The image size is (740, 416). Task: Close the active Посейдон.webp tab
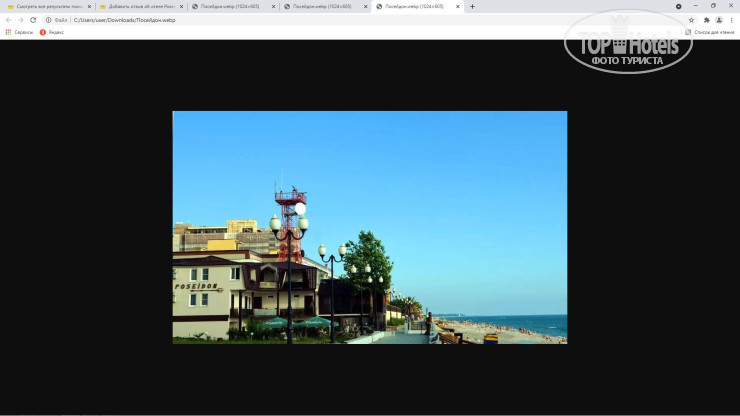[x=458, y=6]
